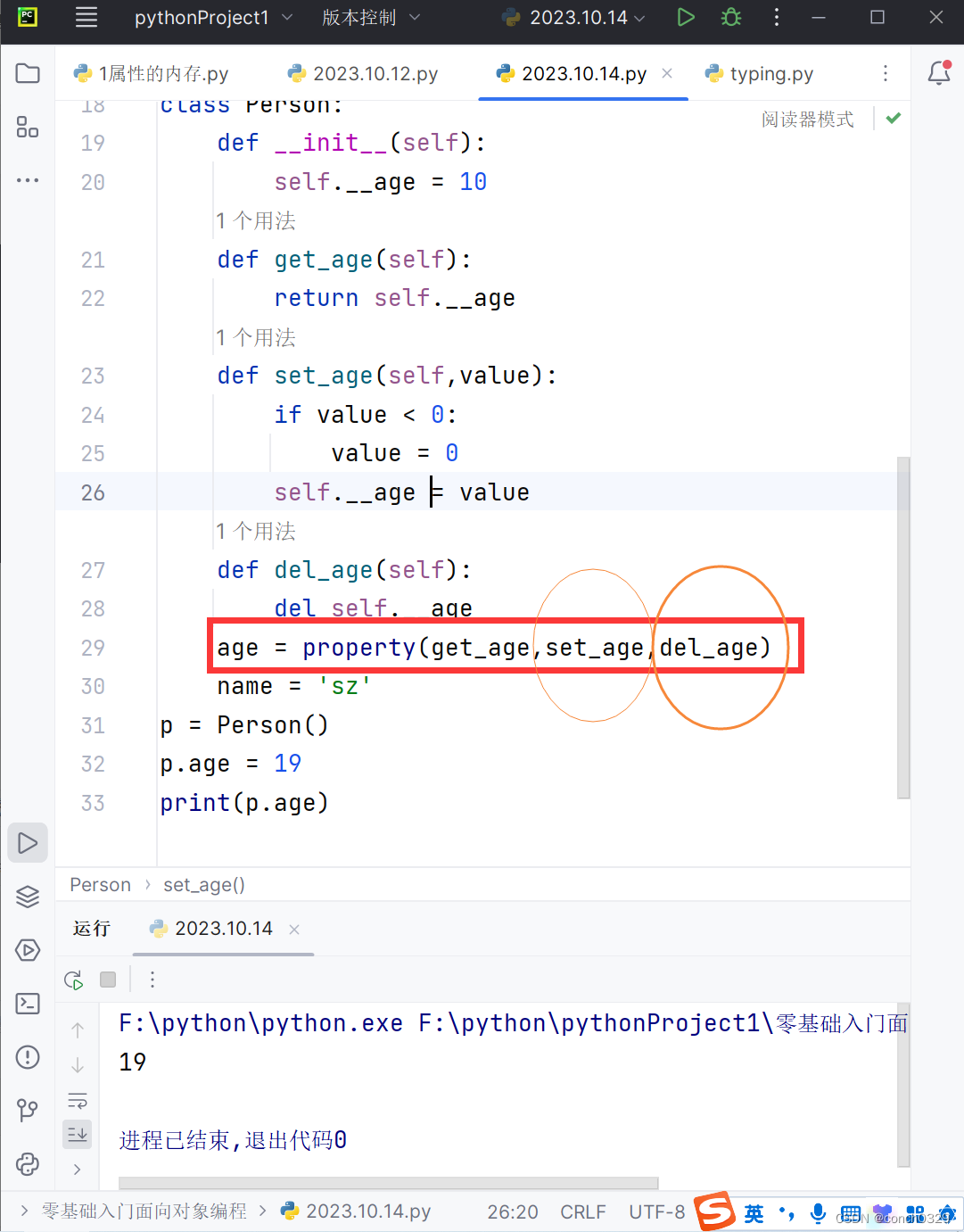The height and width of the screenshot is (1232, 964).
Task: Click 2023.10.14.py in status bar breadcrumb
Action: point(356,1211)
